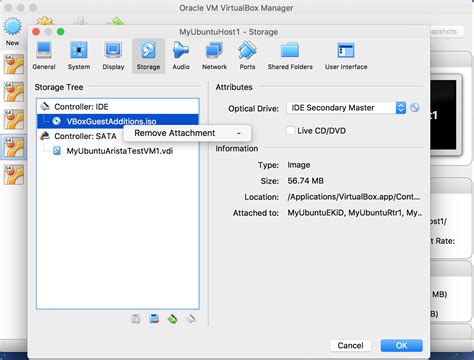Click the optical disk chooser icon
This screenshot has width=474, height=360.
coord(415,108)
